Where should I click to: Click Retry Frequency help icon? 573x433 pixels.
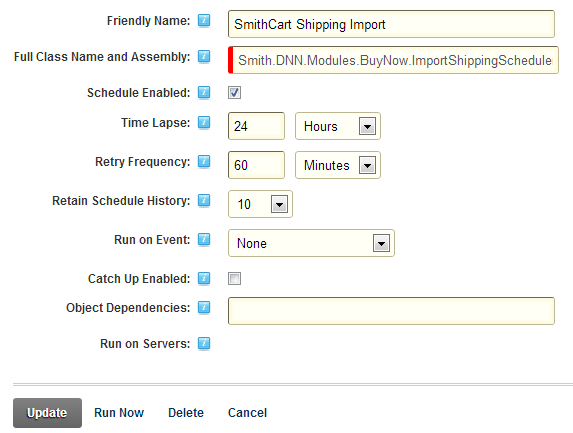(x=204, y=162)
